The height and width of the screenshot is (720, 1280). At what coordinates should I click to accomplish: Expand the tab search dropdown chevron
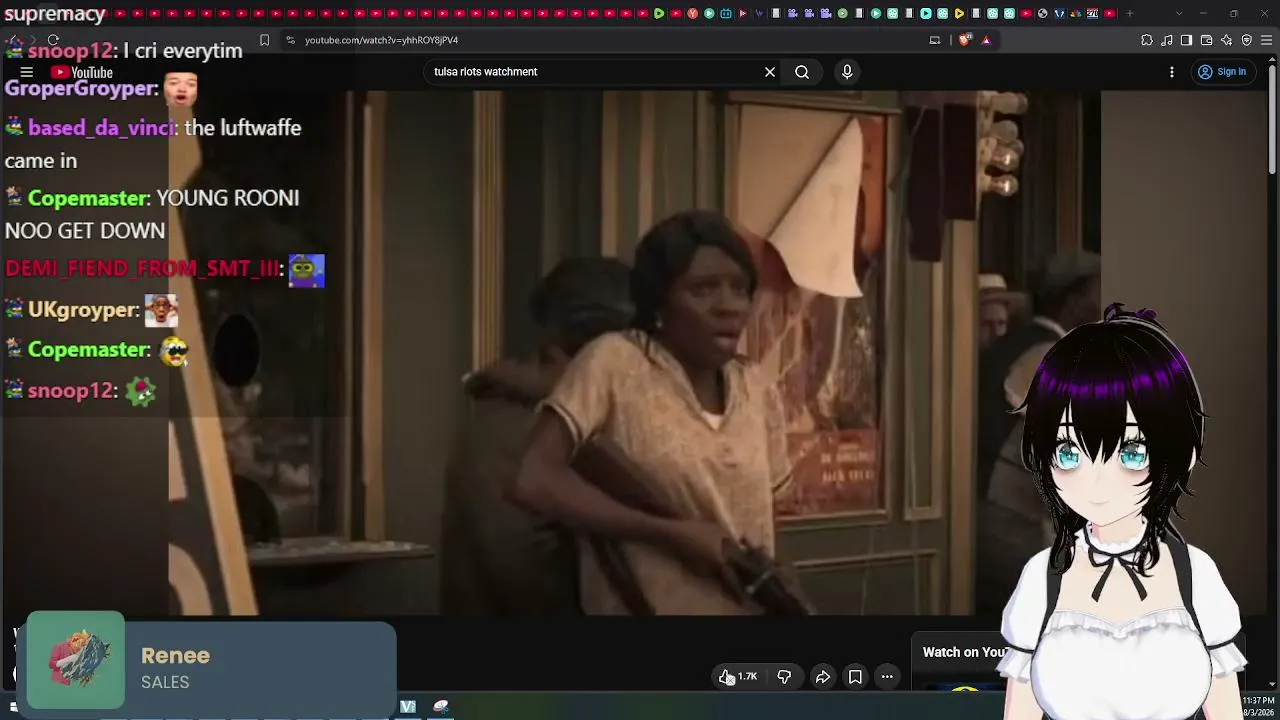[x=1178, y=14]
